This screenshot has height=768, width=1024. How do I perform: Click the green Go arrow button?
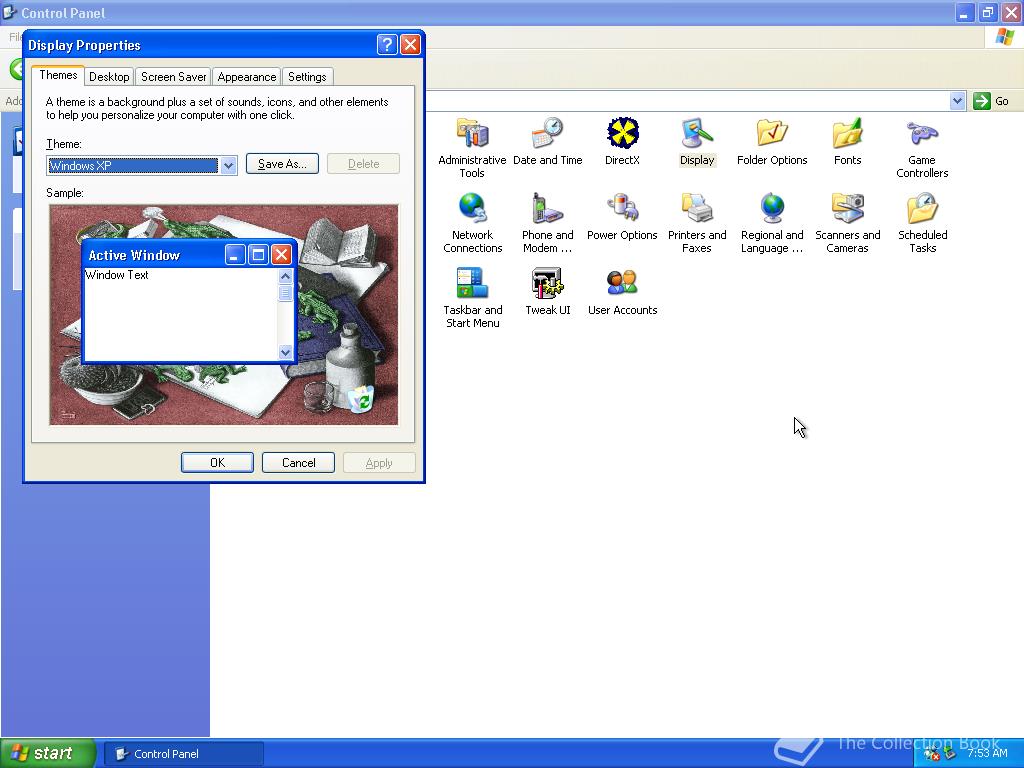tap(981, 101)
